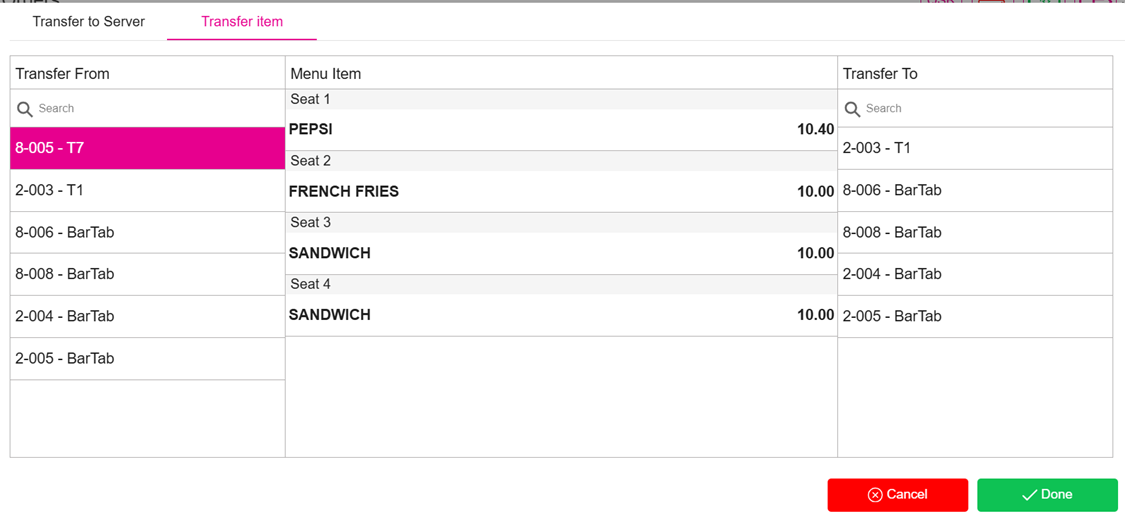Confirm with the green Done button

tap(1046, 495)
